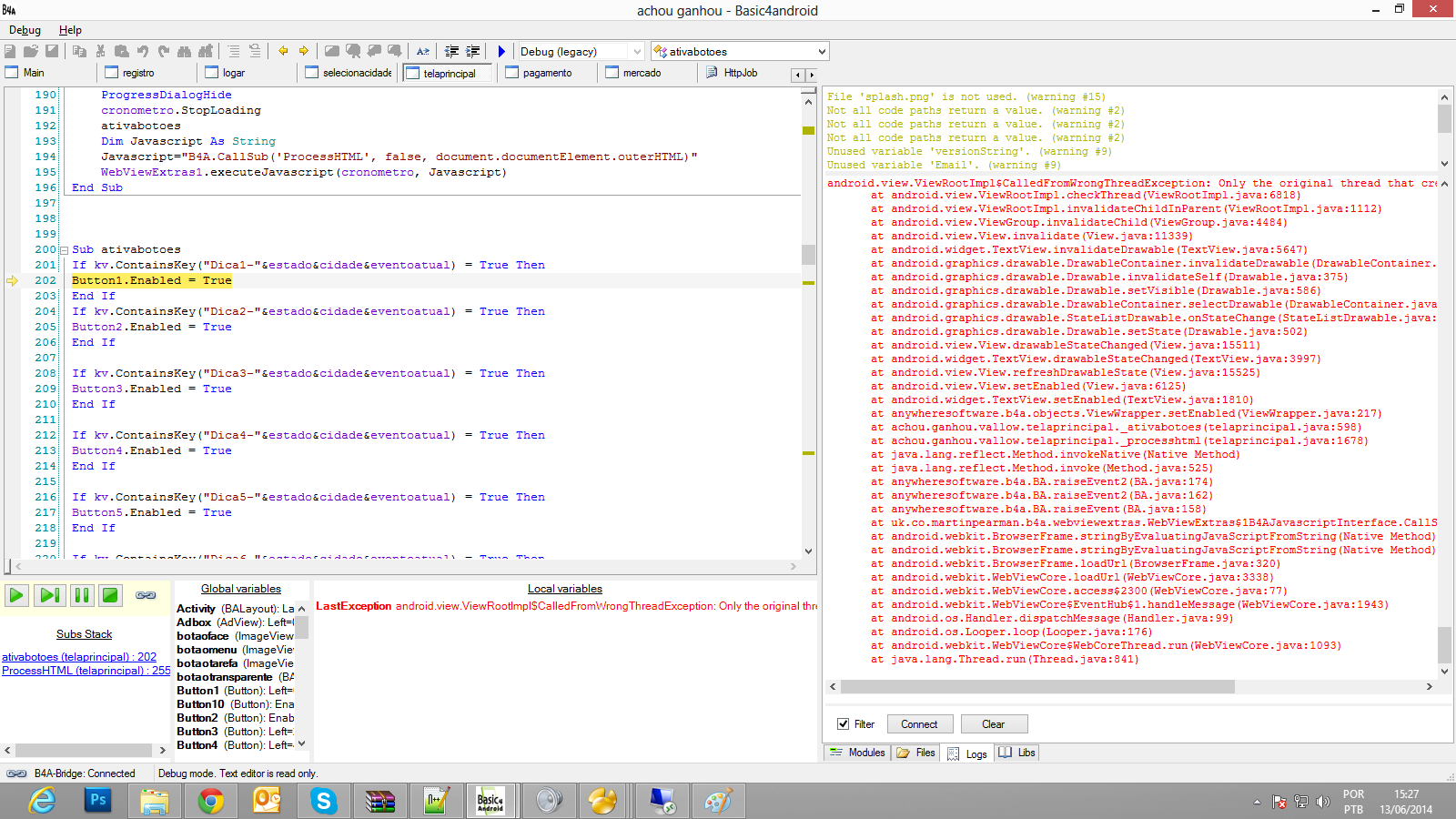Pause the debugger with the pause button
This screenshot has width=1456, height=819.
tap(82, 596)
